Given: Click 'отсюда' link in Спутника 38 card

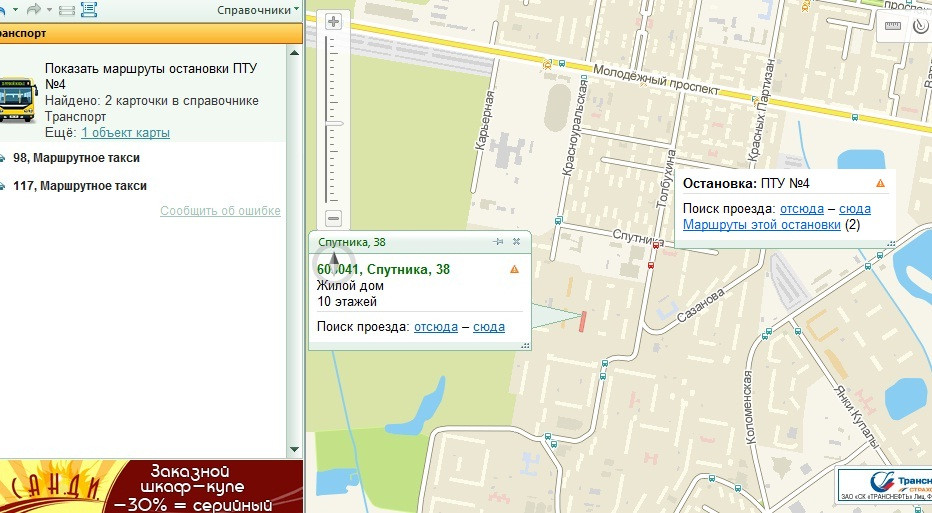Looking at the screenshot, I should pos(436,327).
